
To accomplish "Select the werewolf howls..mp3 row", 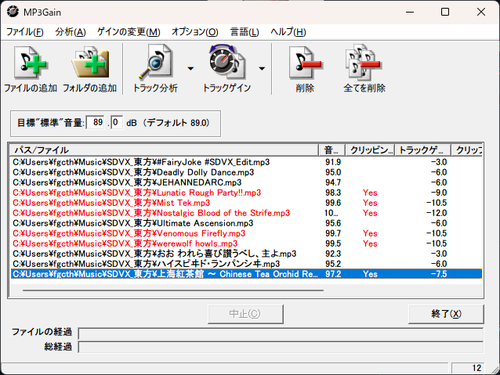I will click(x=246, y=244).
